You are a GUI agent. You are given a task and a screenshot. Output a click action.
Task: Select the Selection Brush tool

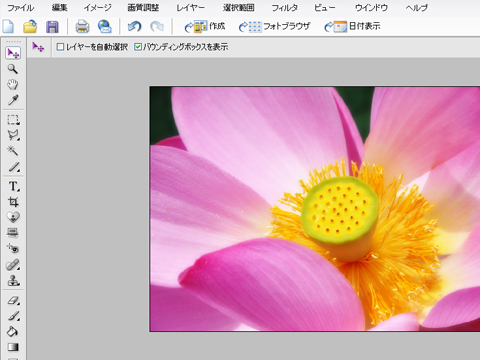13,166
